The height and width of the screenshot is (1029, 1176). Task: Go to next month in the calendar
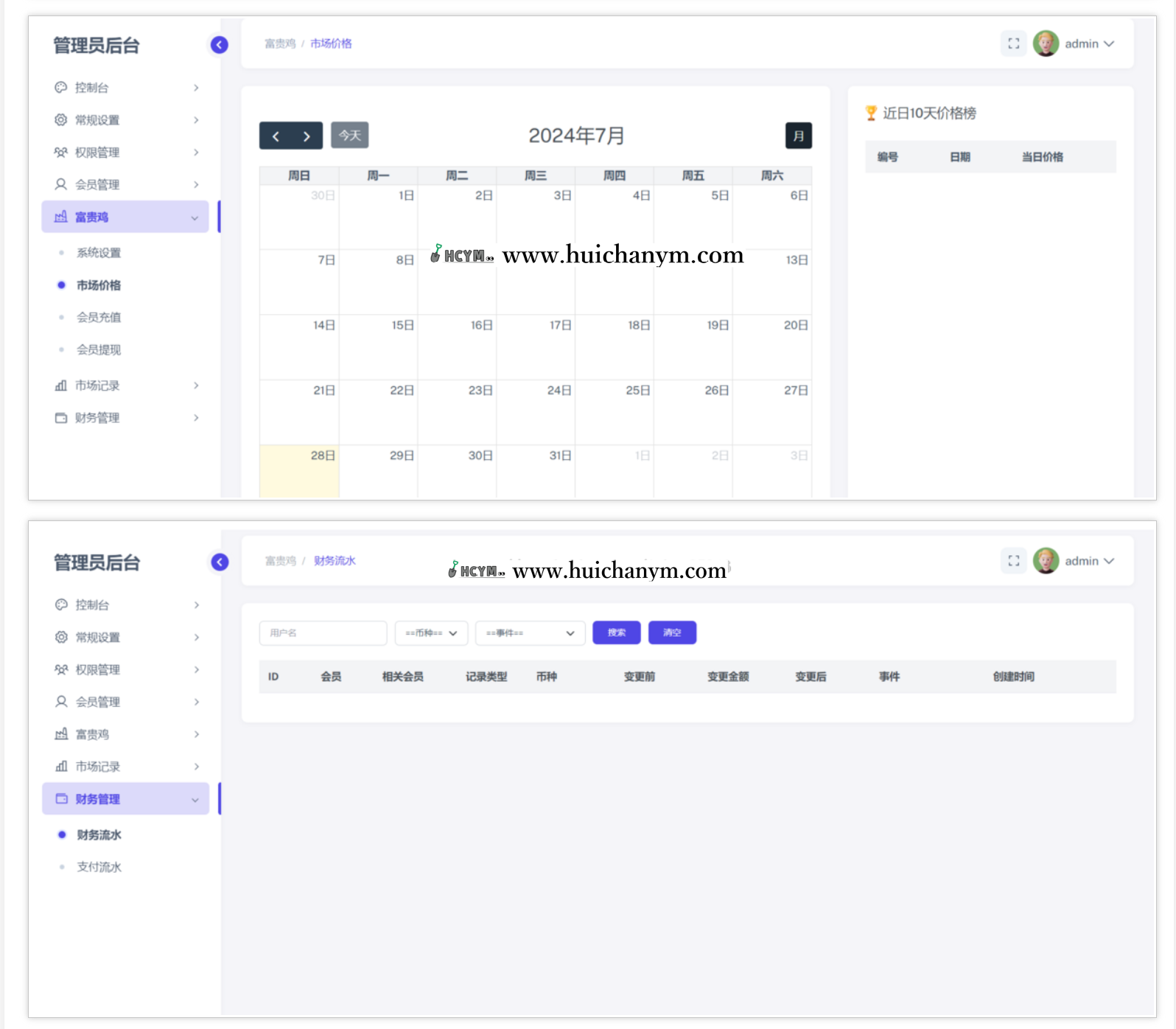coord(307,136)
